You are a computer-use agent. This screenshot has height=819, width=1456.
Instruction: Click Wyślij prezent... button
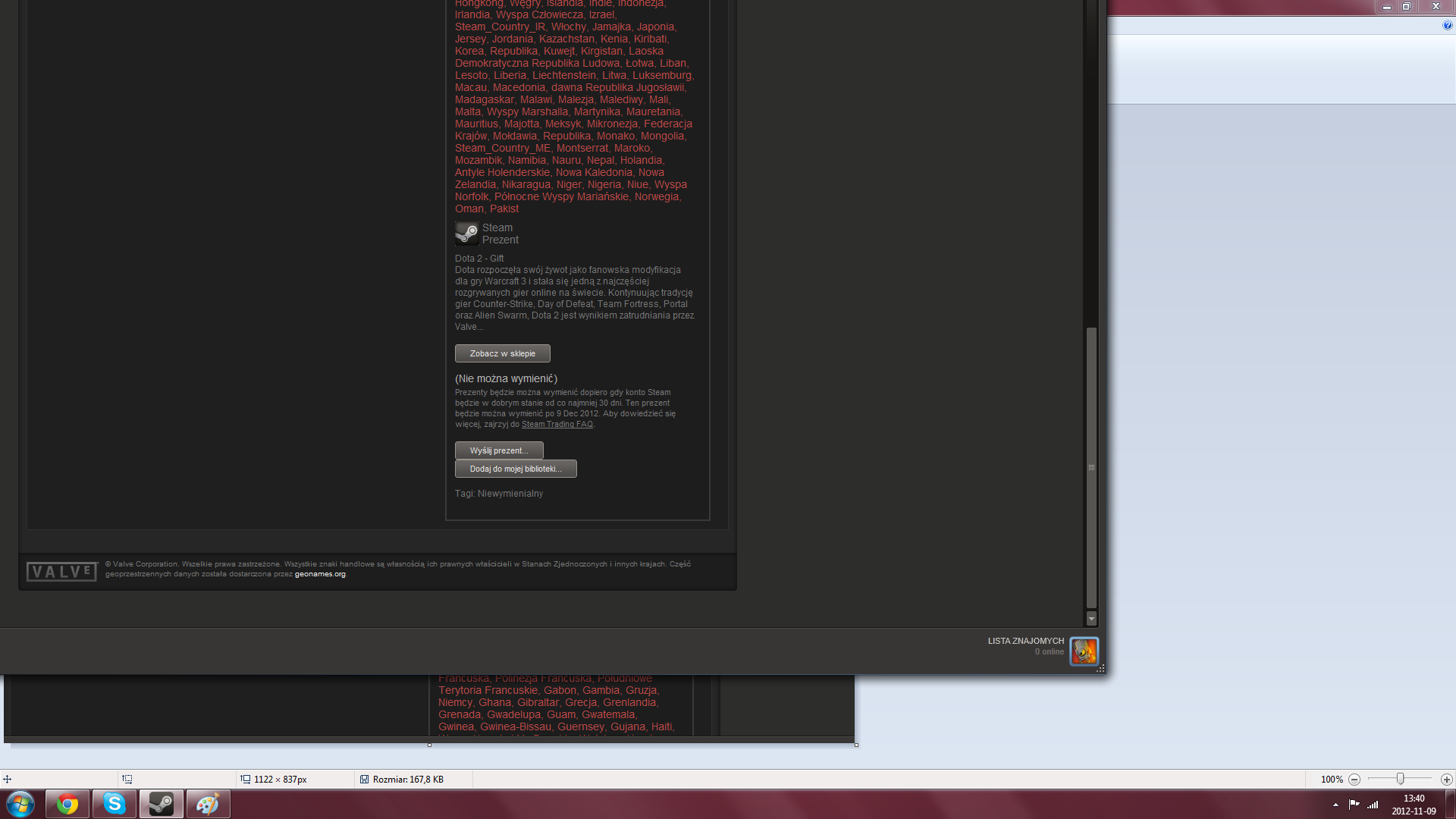point(499,451)
